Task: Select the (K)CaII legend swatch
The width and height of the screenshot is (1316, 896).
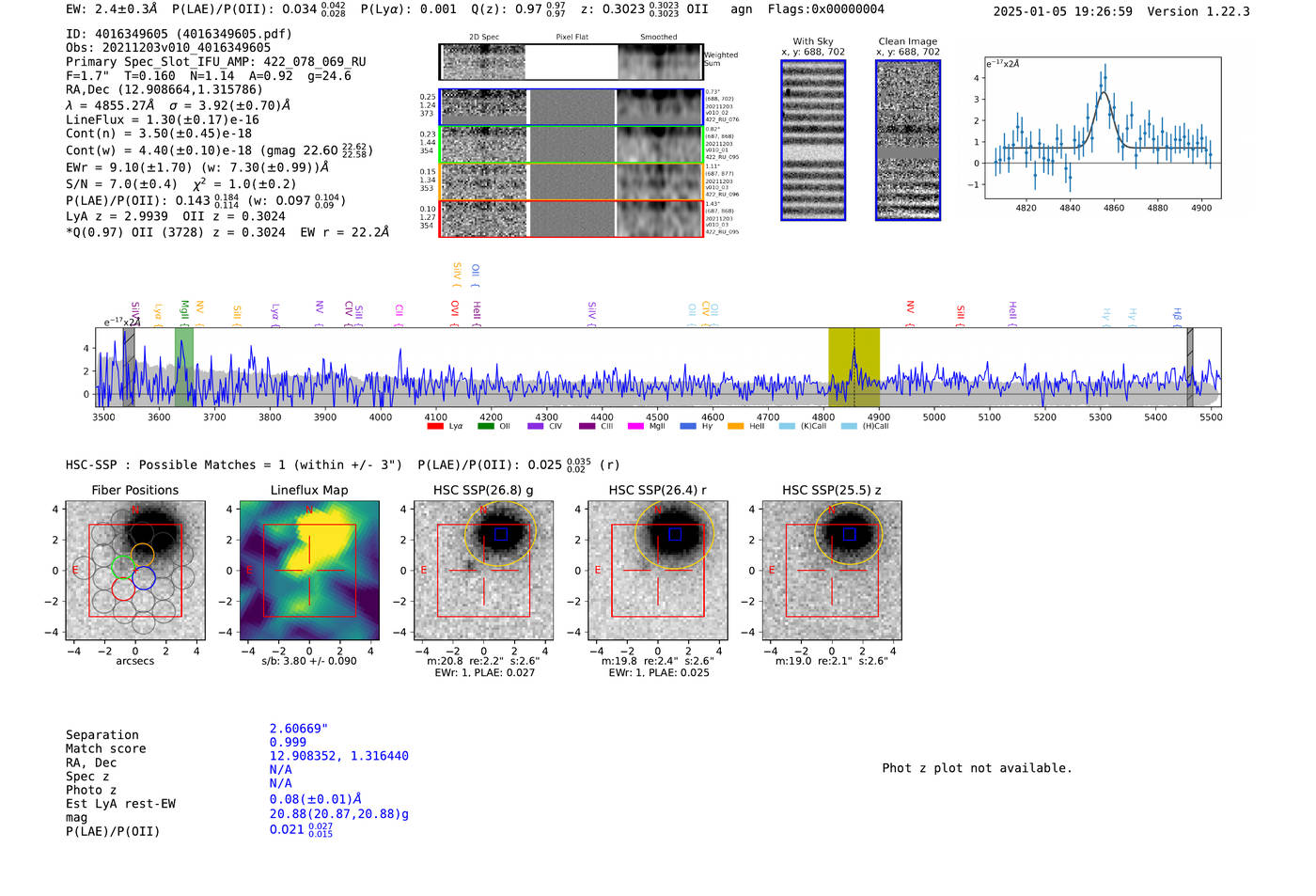Action: point(787,426)
